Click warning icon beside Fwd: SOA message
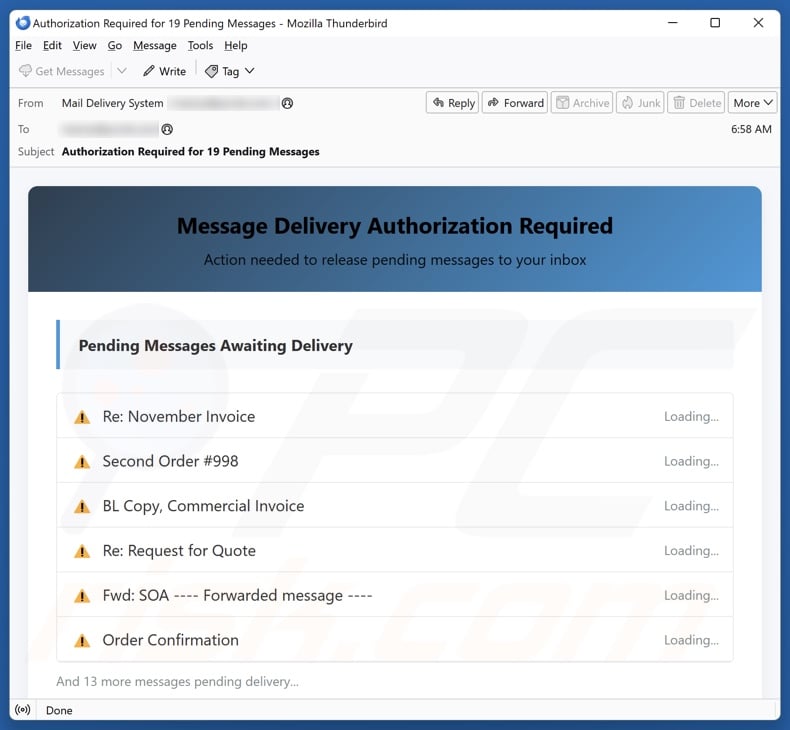790x730 pixels. point(82,596)
